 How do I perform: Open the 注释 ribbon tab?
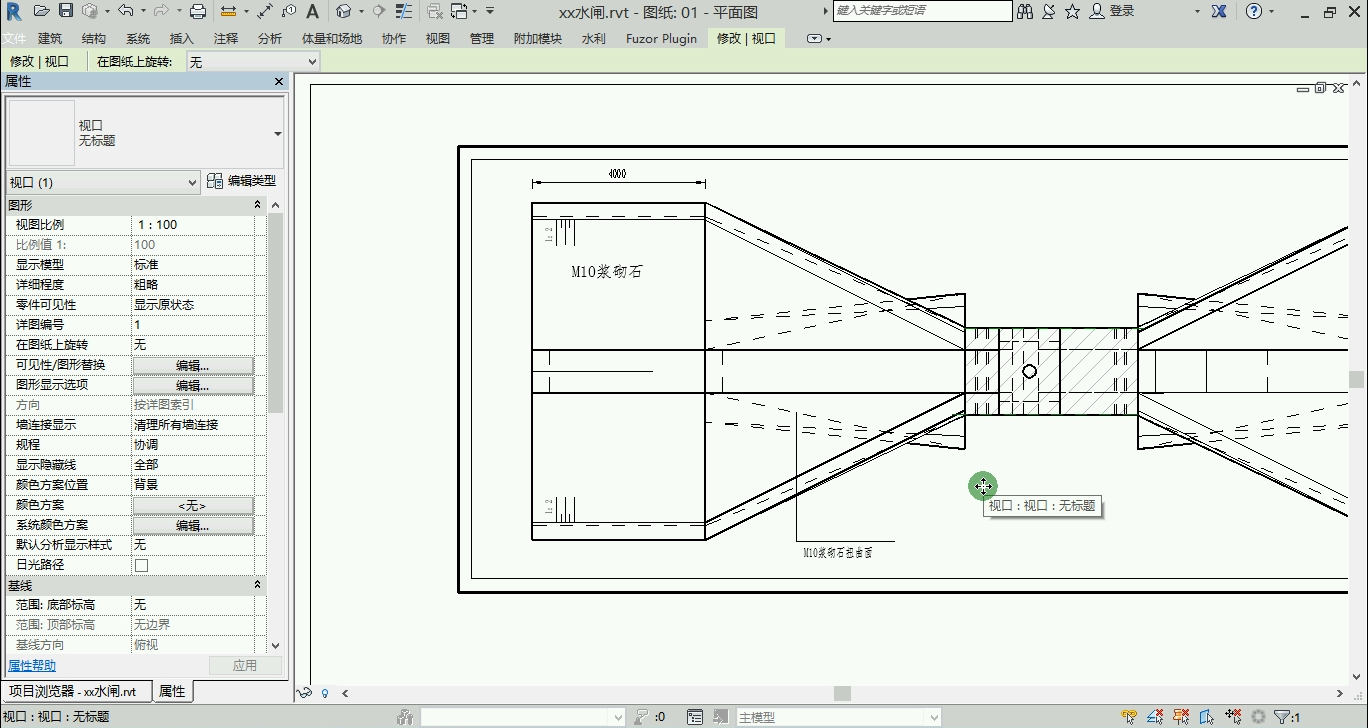226,39
